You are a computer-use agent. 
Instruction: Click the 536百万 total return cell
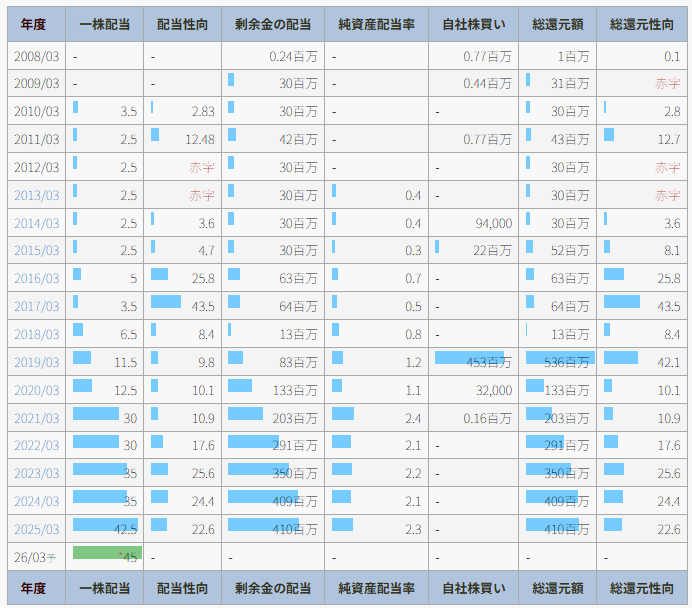click(x=558, y=361)
